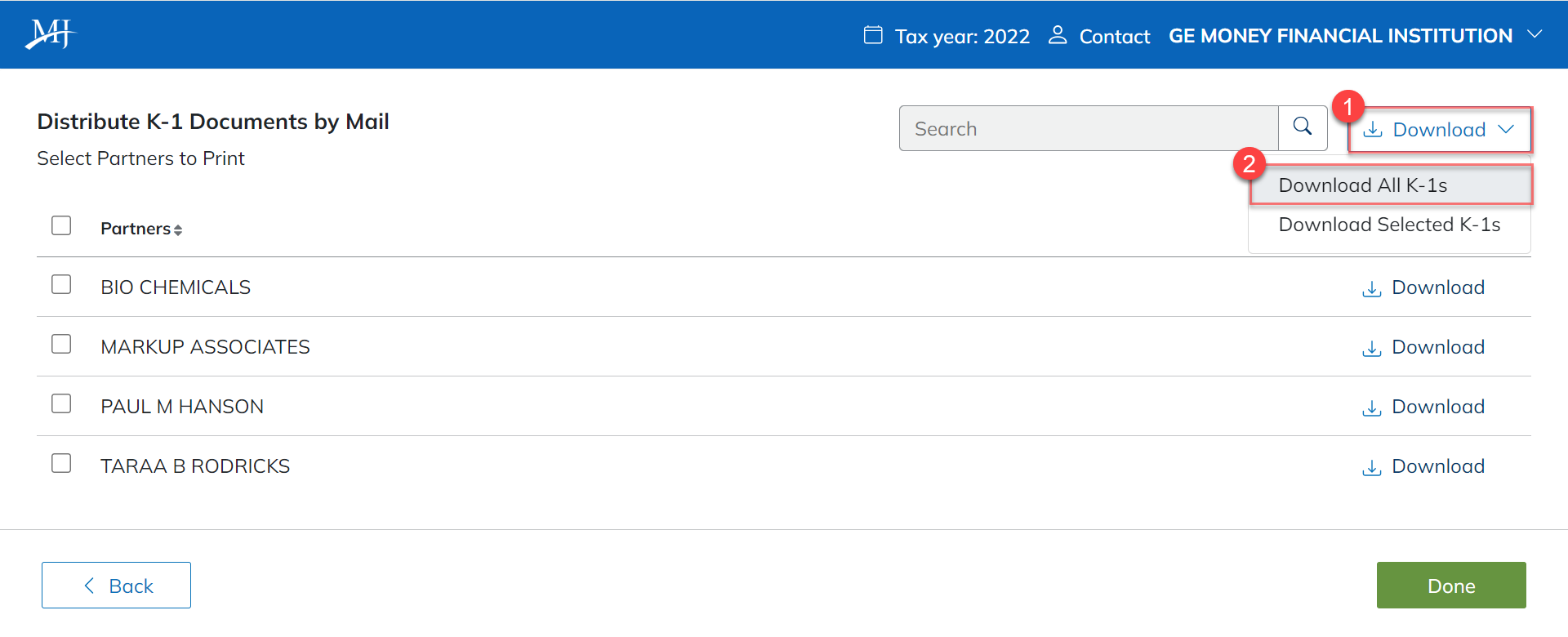Click the tax year calendar icon

(x=873, y=35)
